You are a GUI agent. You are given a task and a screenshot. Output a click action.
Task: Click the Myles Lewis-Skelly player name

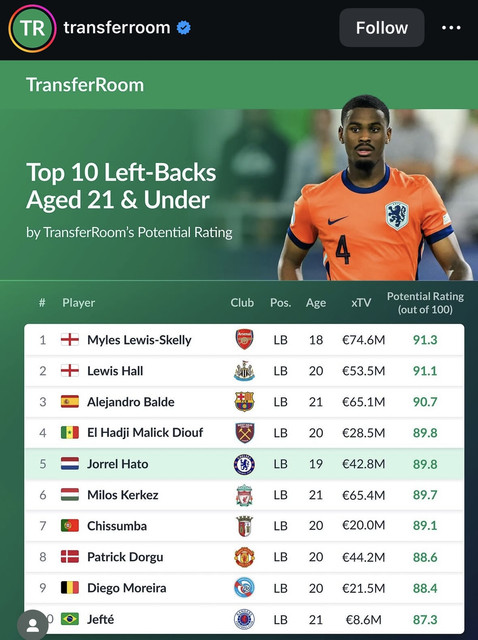click(x=139, y=340)
